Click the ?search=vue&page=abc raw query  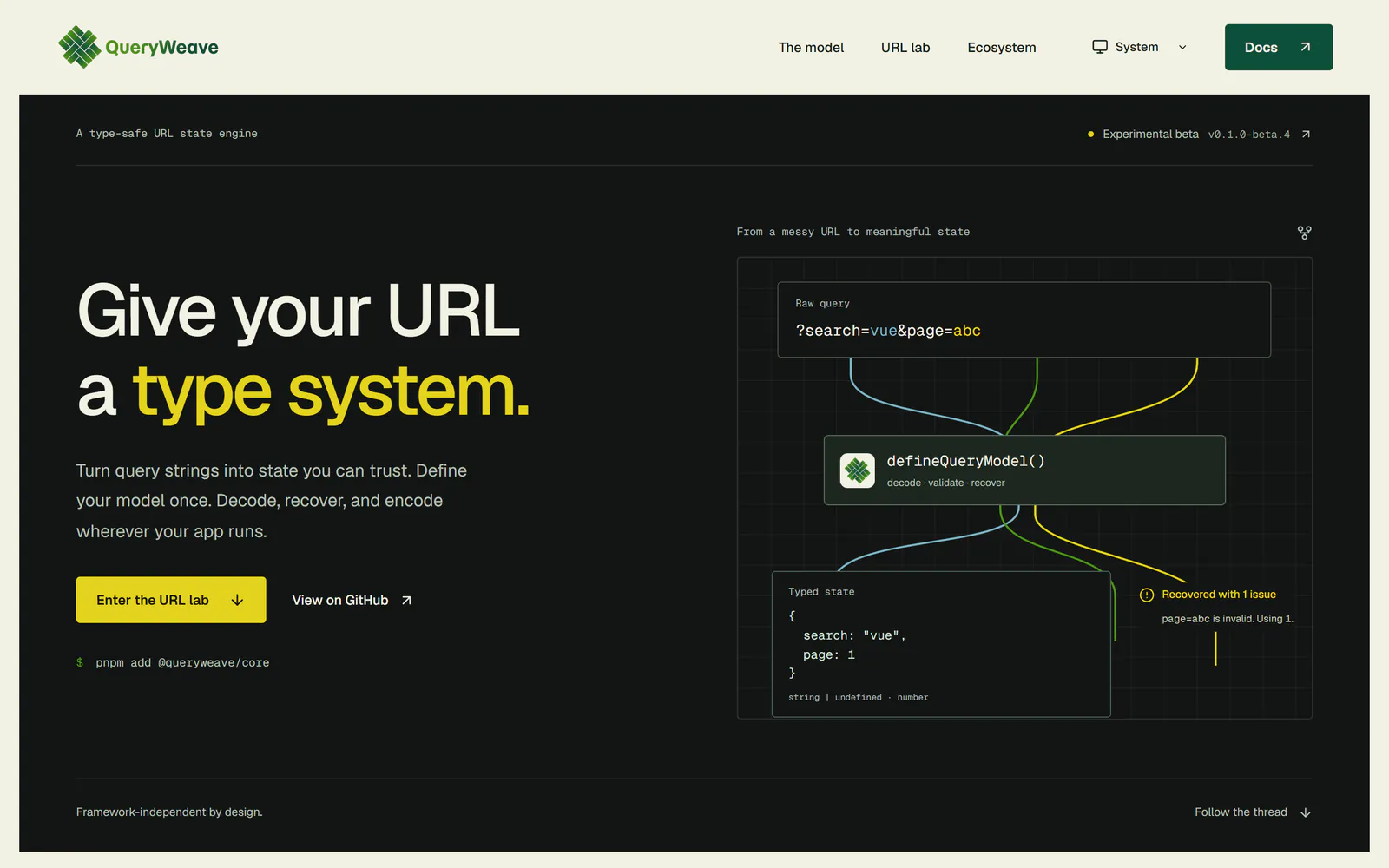(888, 331)
